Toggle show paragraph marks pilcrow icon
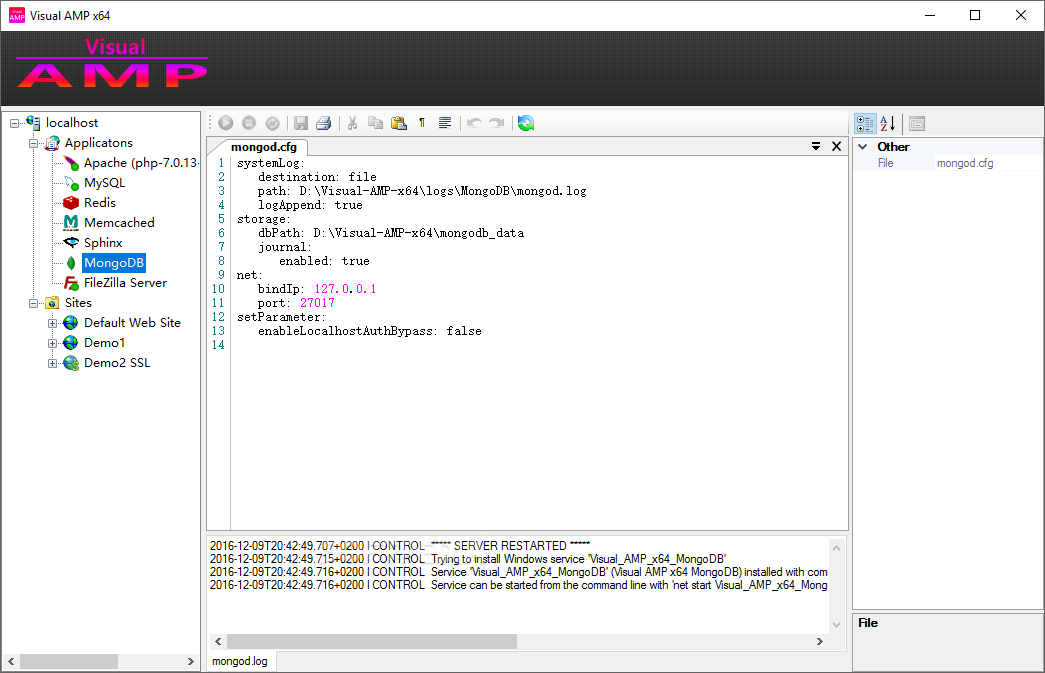 (422, 123)
